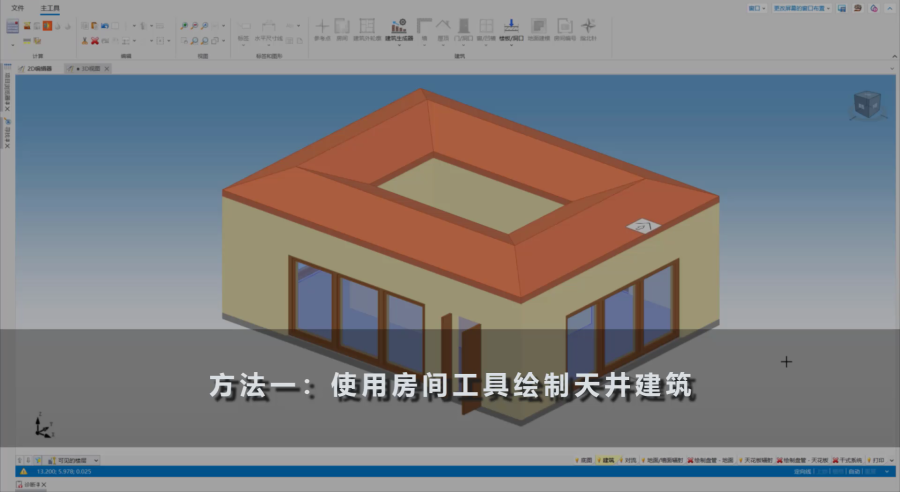
Task: Click the 屋顶 roof tool
Action: [x=443, y=29]
